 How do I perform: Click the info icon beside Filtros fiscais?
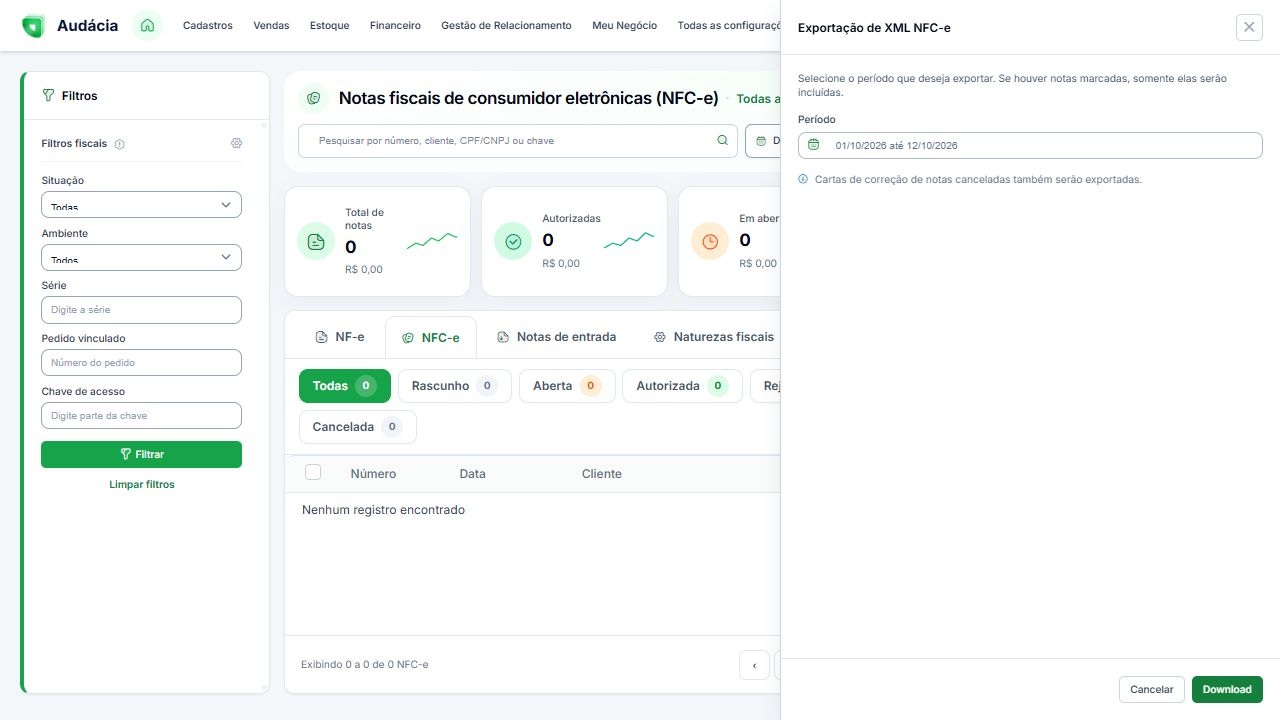(120, 144)
